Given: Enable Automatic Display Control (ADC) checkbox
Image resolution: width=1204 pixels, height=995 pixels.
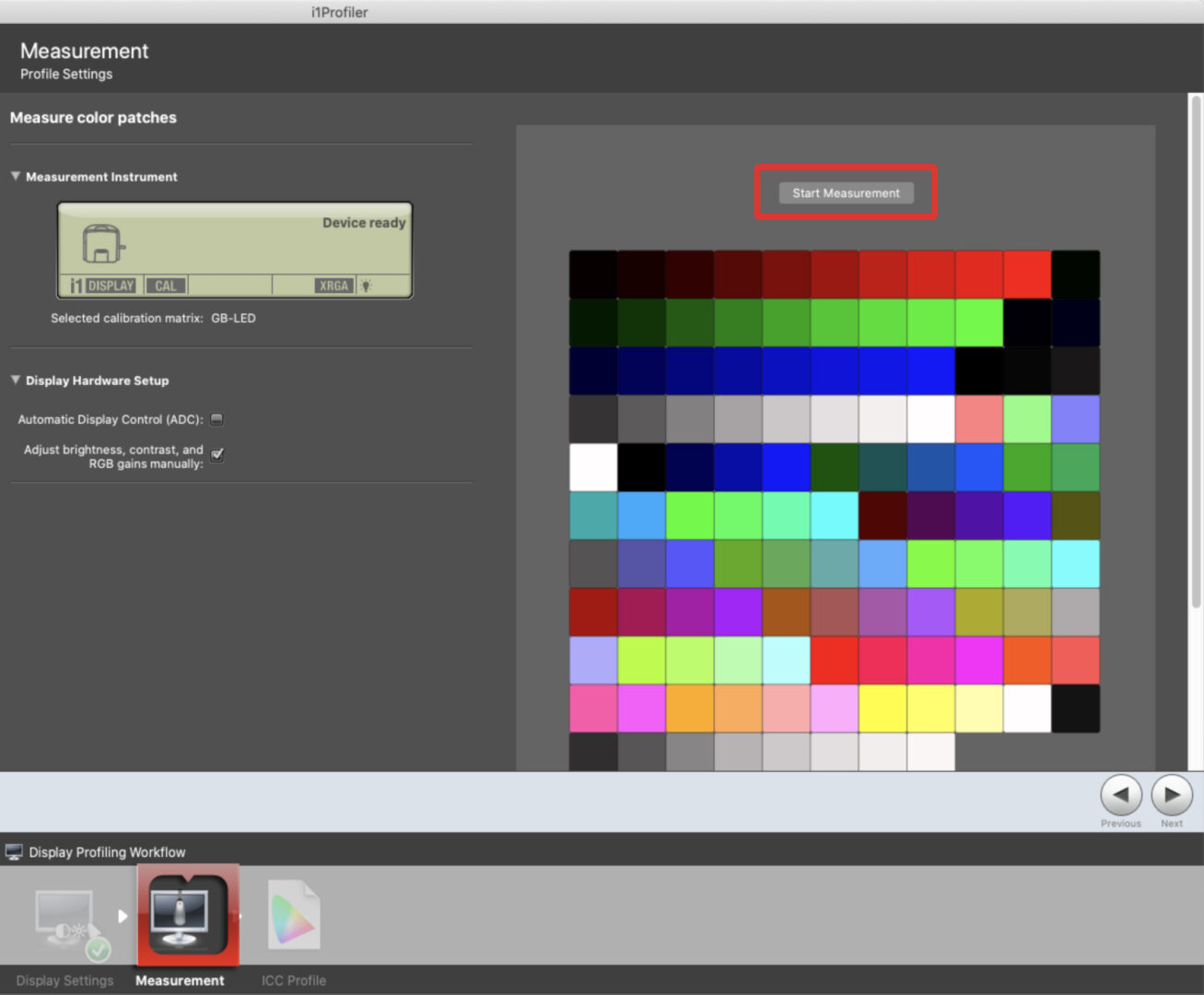Looking at the screenshot, I should coord(217,419).
